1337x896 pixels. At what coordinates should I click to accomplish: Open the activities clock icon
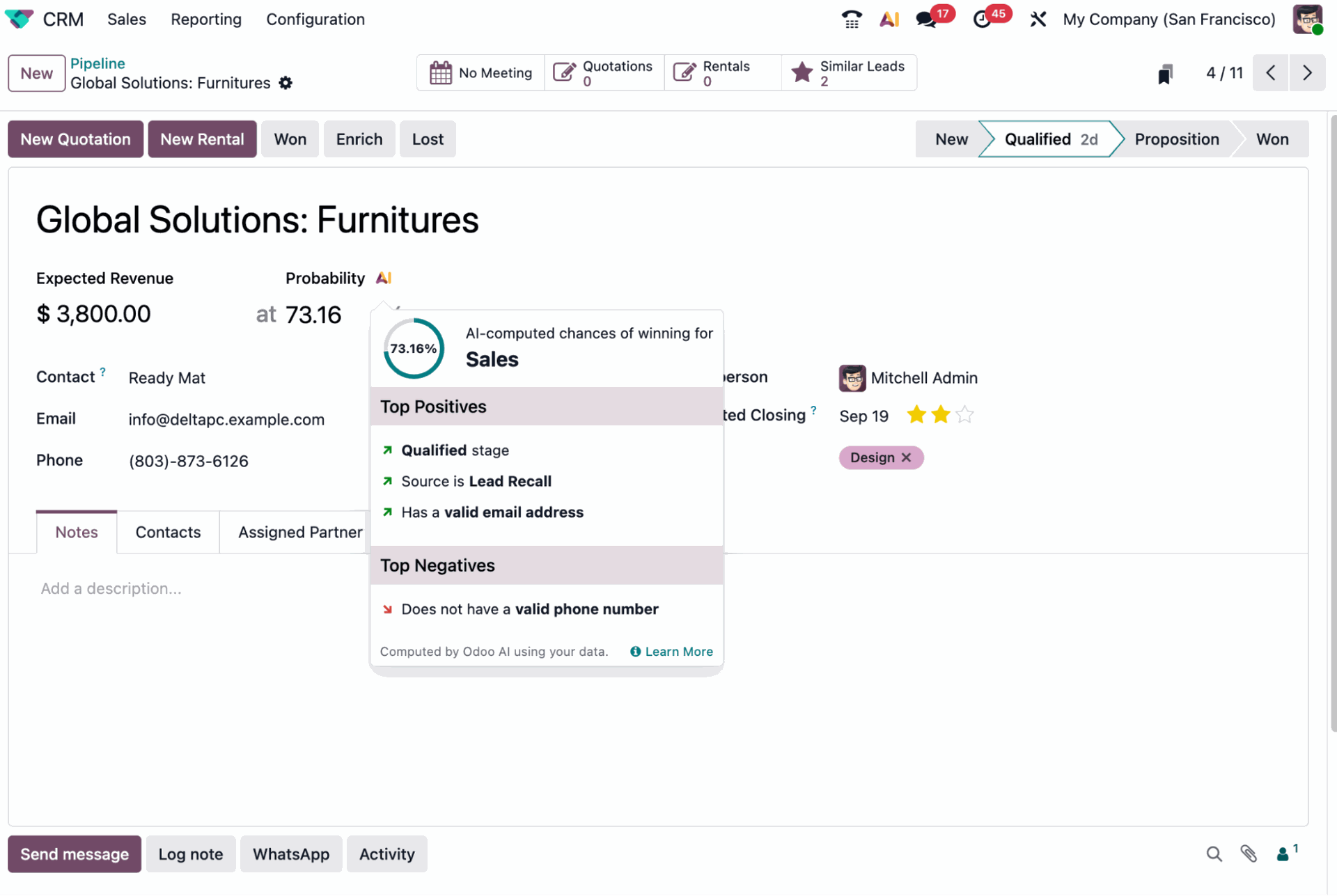(x=982, y=19)
